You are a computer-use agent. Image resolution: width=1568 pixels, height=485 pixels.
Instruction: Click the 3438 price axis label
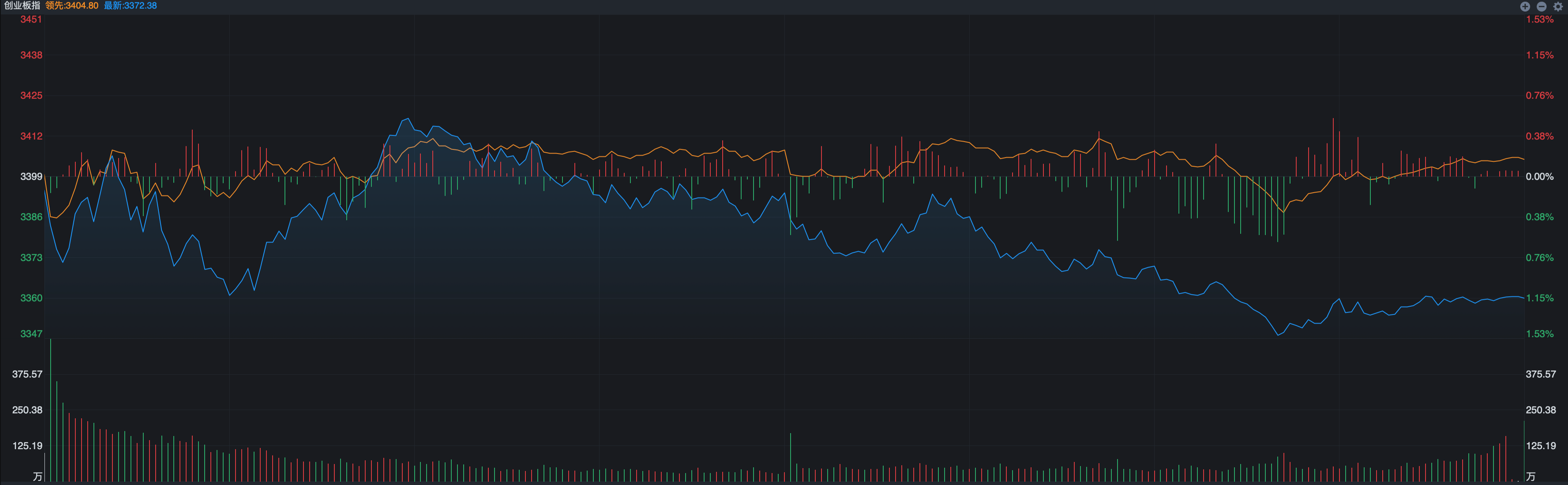coord(32,55)
